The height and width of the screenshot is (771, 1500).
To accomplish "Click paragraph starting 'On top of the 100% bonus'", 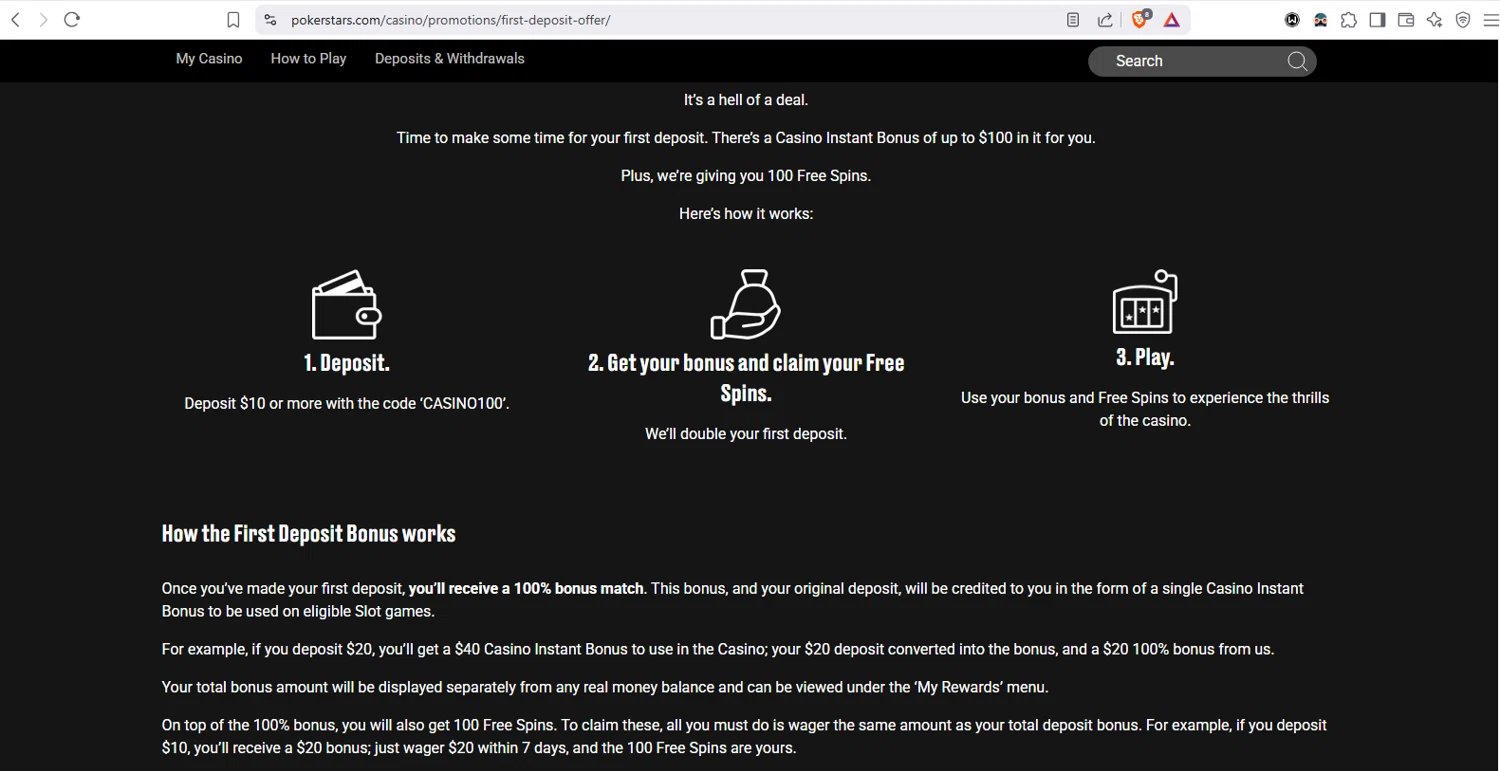I will tap(744, 737).
